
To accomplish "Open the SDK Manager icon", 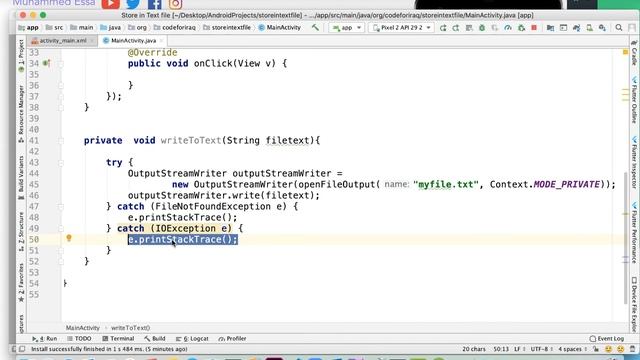I will tap(602, 28).
